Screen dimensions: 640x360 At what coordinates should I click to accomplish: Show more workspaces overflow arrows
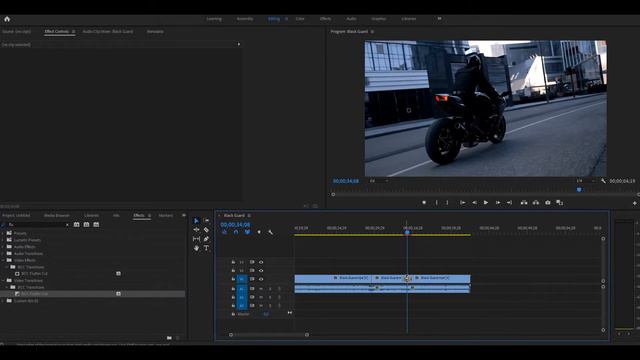coord(439,19)
